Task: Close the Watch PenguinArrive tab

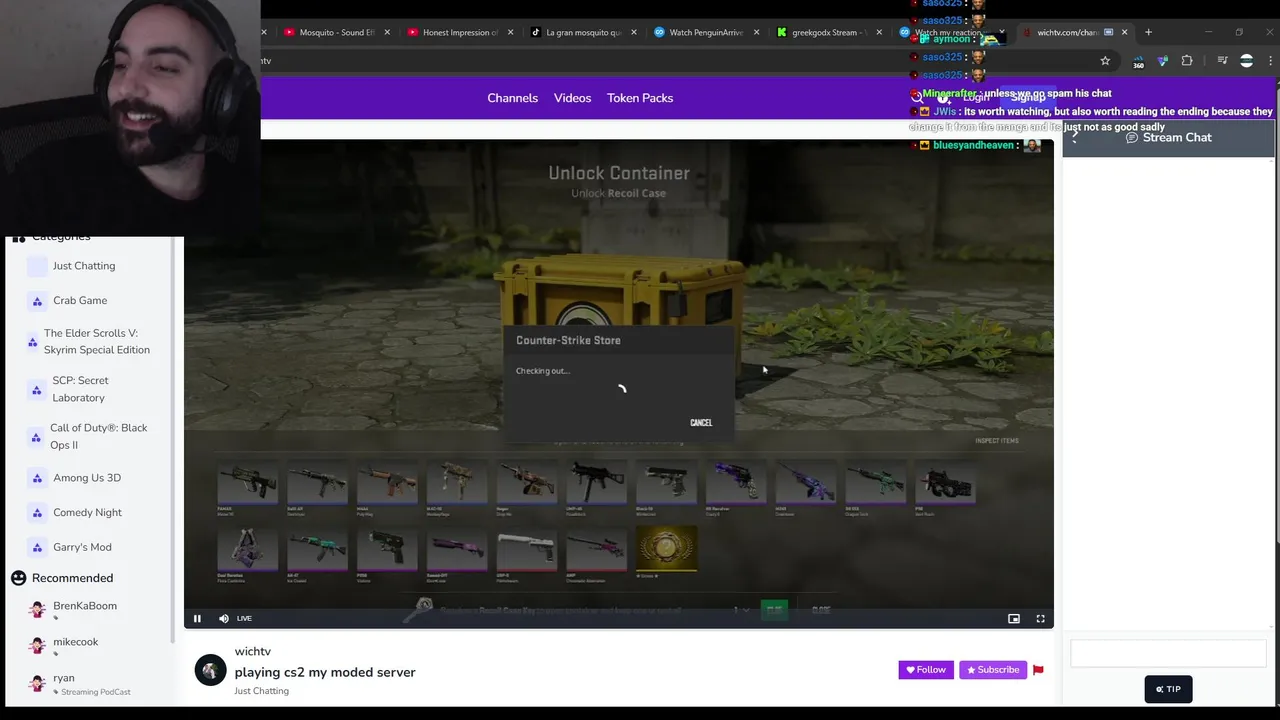Action: point(756,32)
